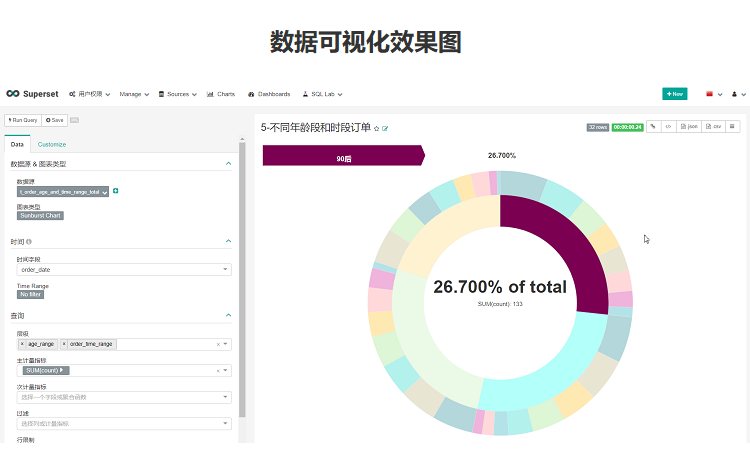The image size is (750, 450).
Task: Open the Manage menu
Action: pyautogui.click(x=134, y=94)
